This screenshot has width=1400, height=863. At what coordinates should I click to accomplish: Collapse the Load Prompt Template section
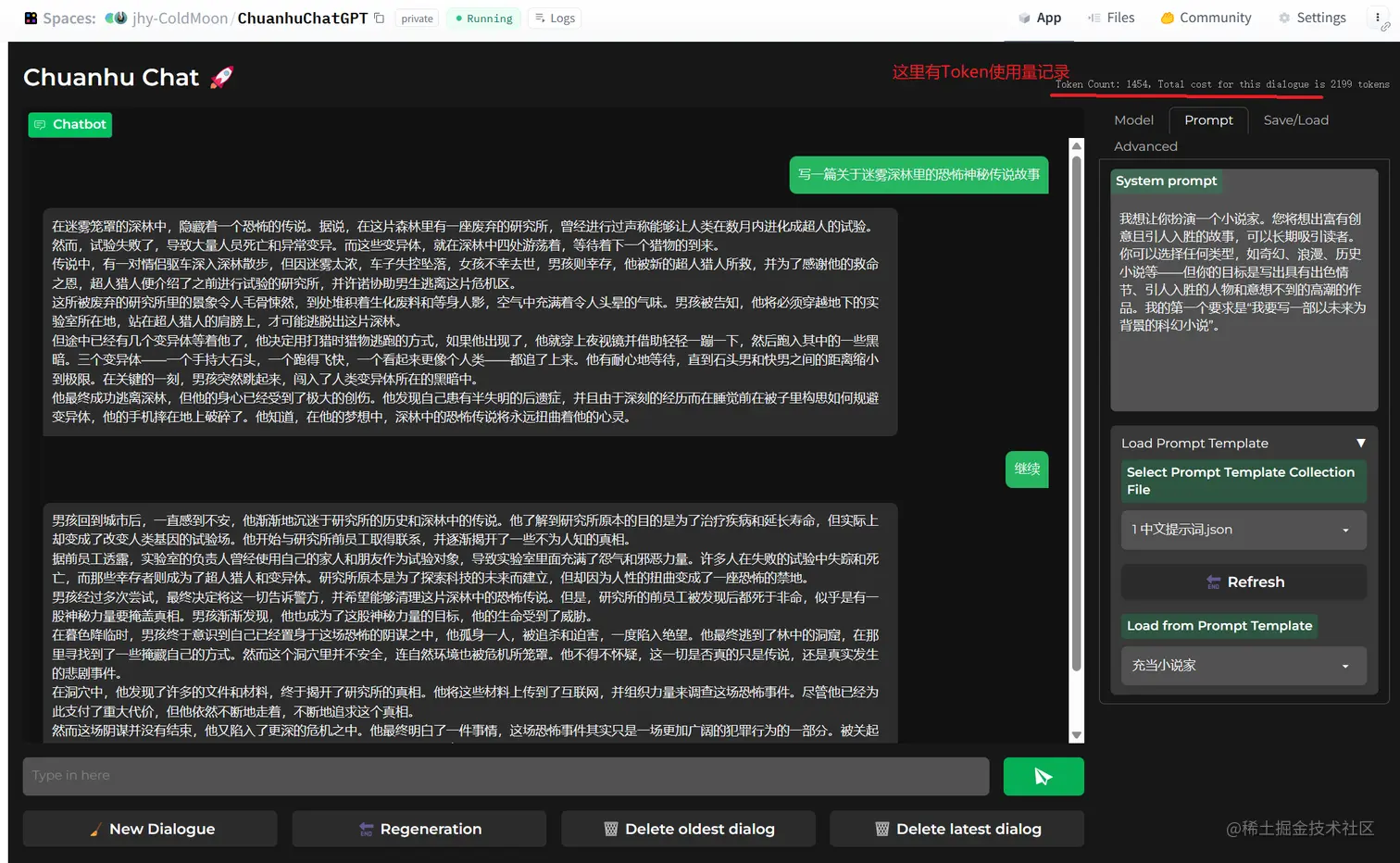point(1244,444)
